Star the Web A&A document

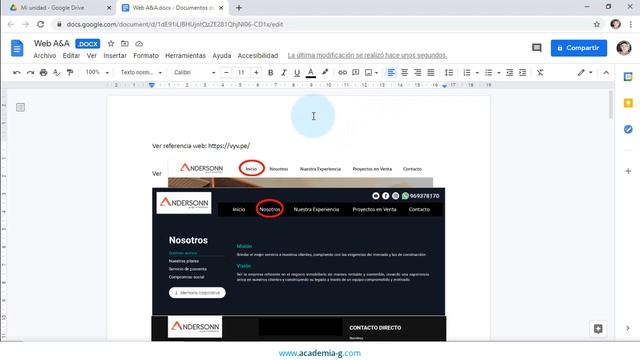[111, 44]
